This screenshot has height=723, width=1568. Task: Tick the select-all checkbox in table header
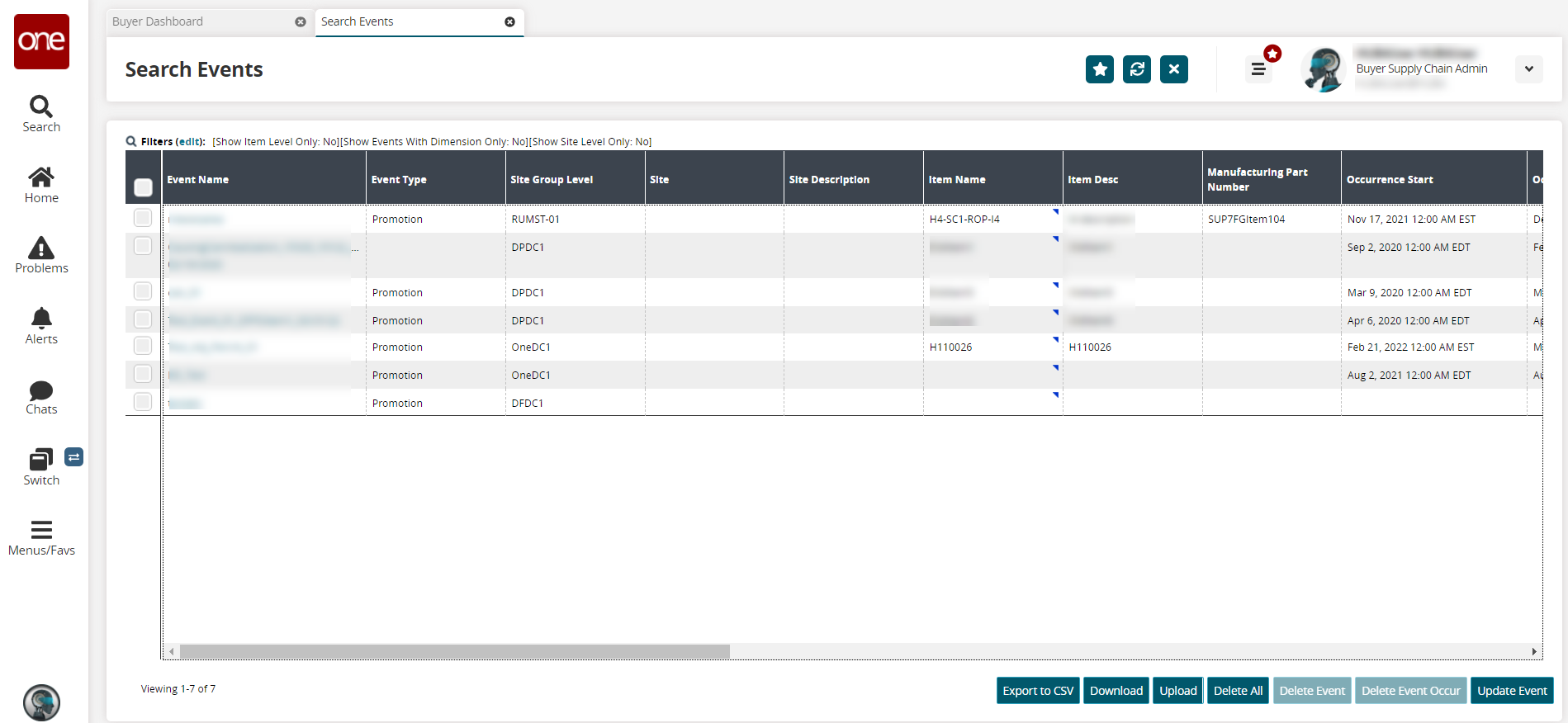pyautogui.click(x=143, y=187)
